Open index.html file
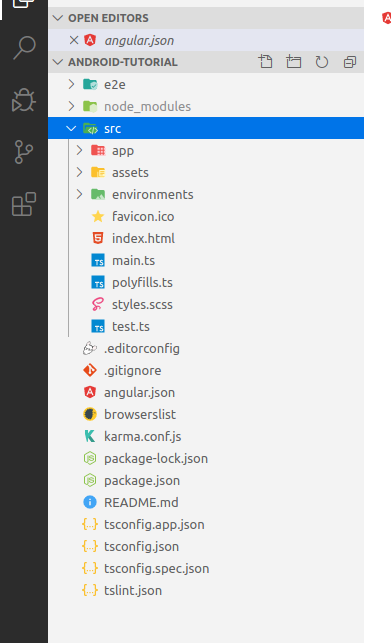 143,239
